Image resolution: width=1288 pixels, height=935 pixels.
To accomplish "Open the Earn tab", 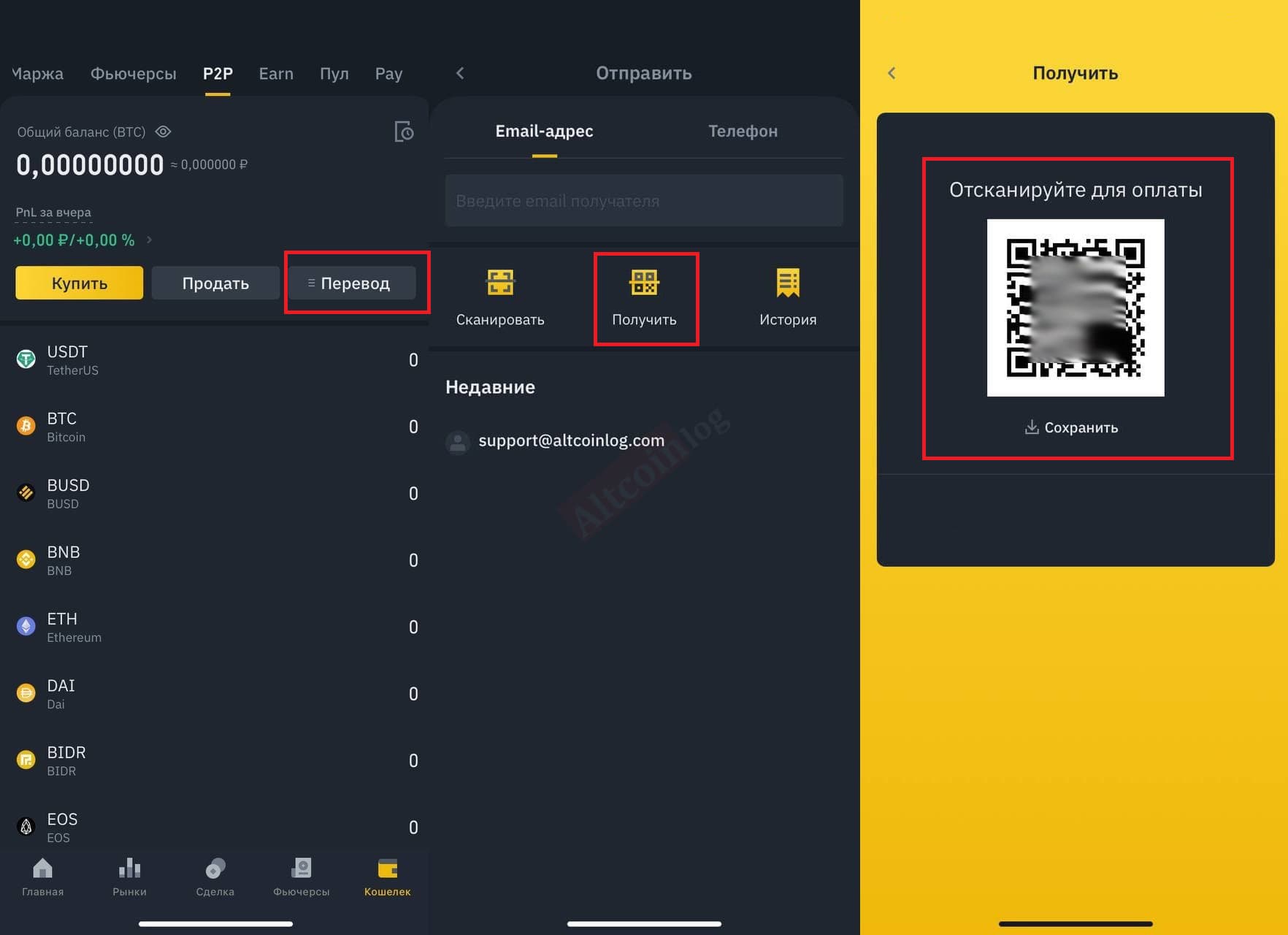I will [x=276, y=74].
